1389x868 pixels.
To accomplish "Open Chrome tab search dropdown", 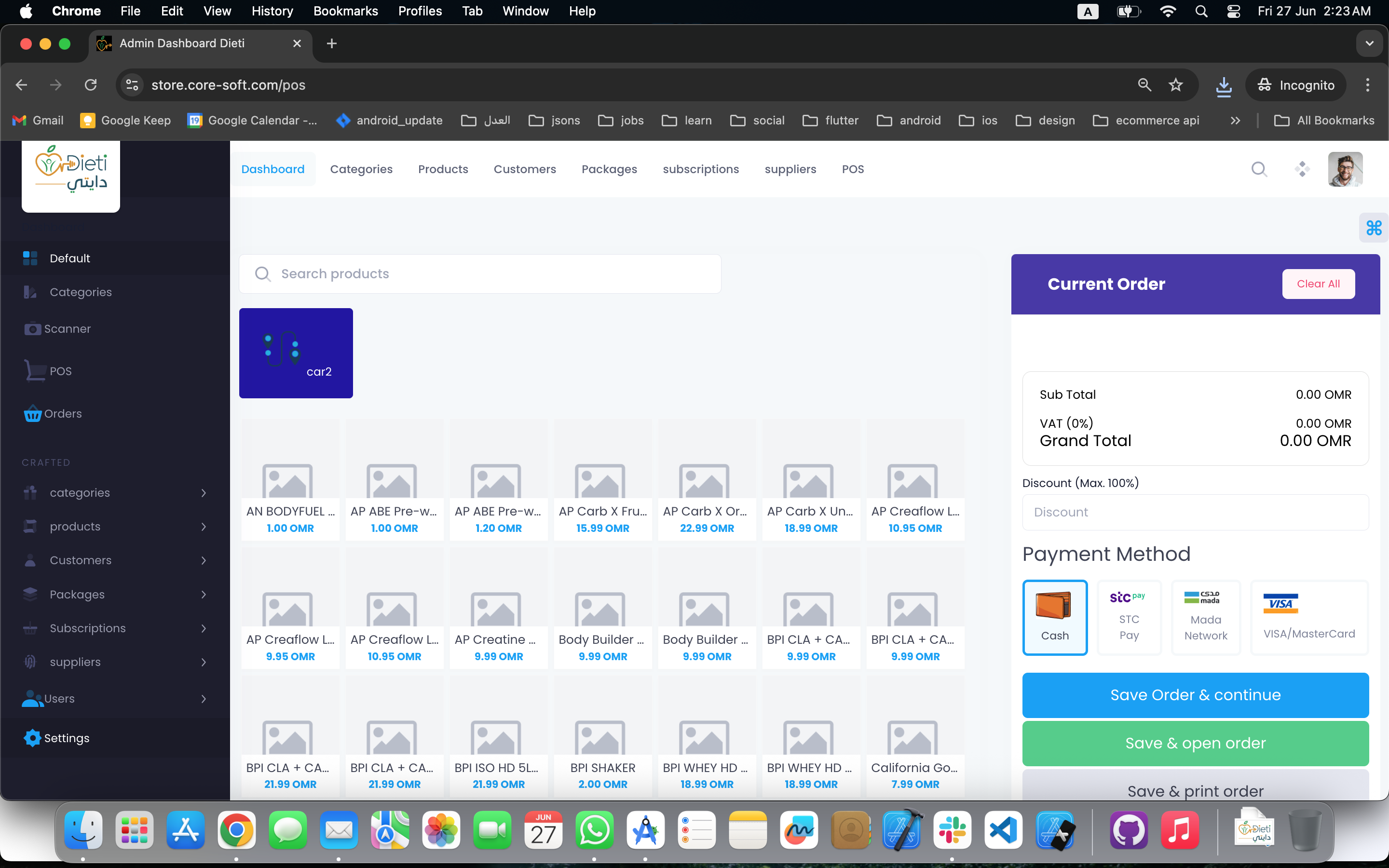I will [1369, 43].
